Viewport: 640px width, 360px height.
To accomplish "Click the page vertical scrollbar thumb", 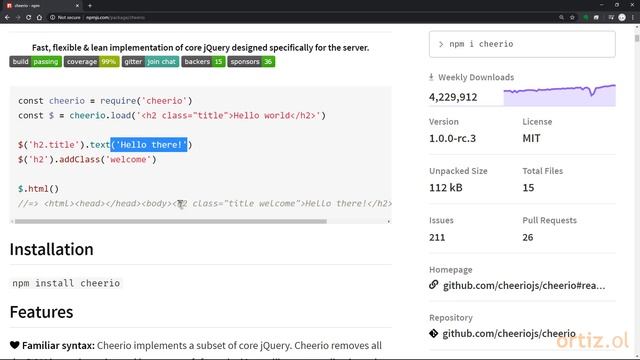I will click(637, 38).
